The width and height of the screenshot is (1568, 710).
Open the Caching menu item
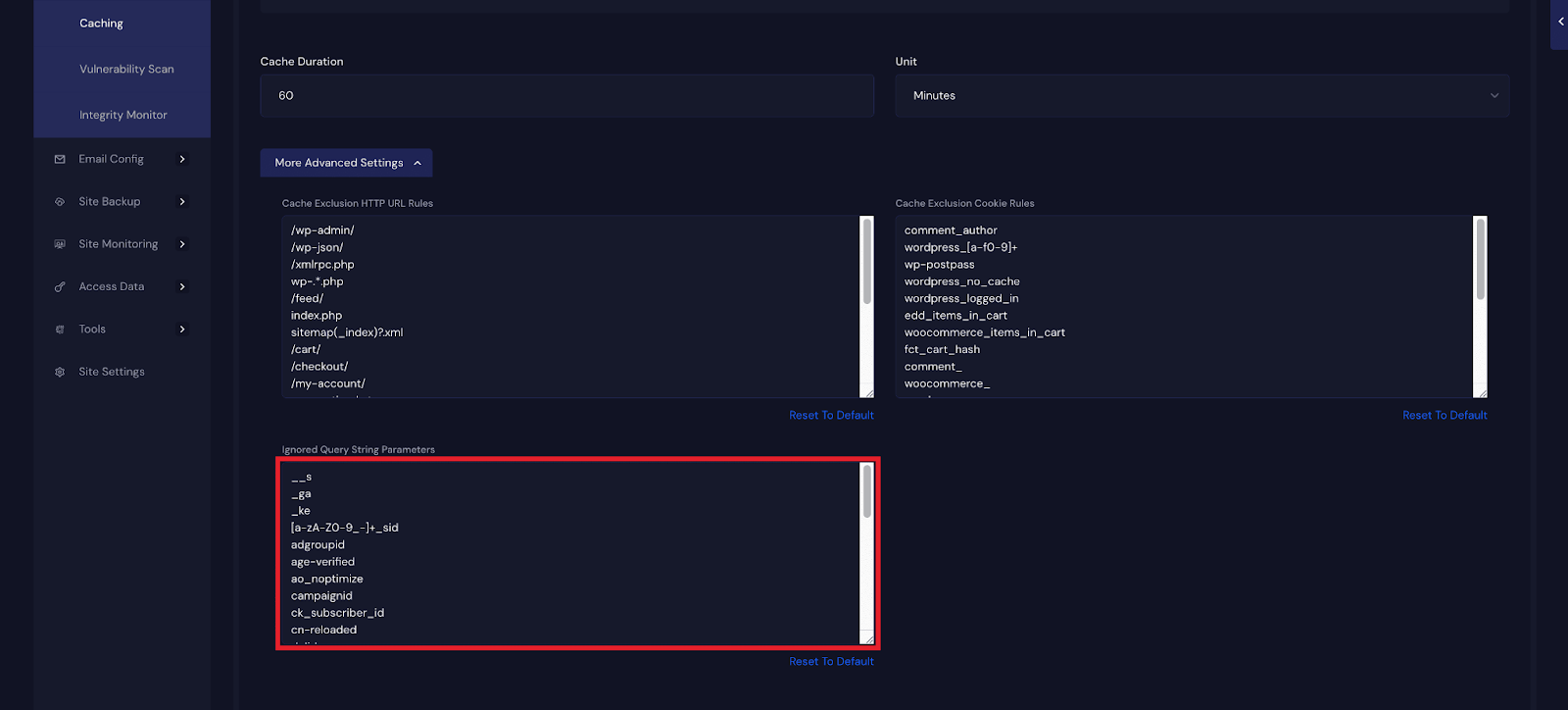pyautogui.click(x=101, y=24)
